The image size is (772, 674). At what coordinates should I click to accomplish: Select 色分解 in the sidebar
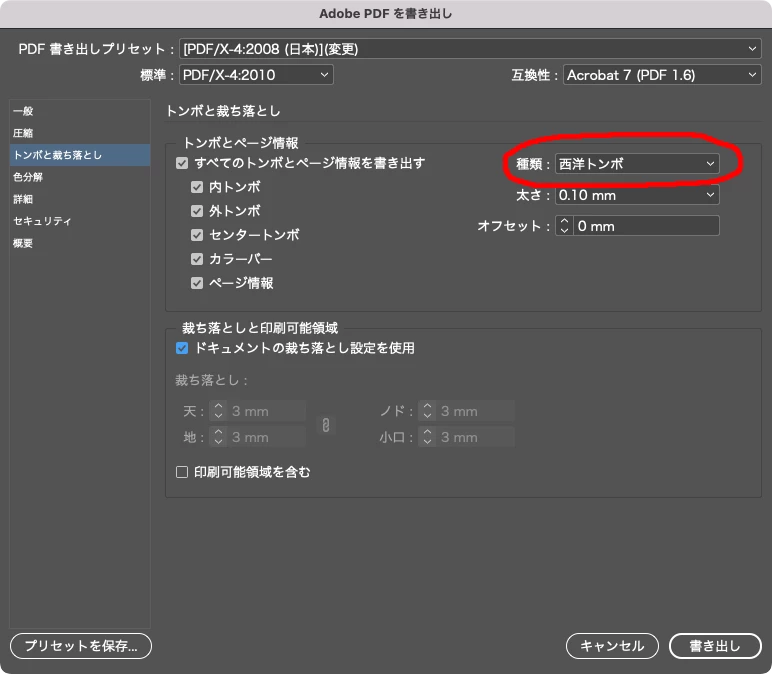pyautogui.click(x=80, y=177)
